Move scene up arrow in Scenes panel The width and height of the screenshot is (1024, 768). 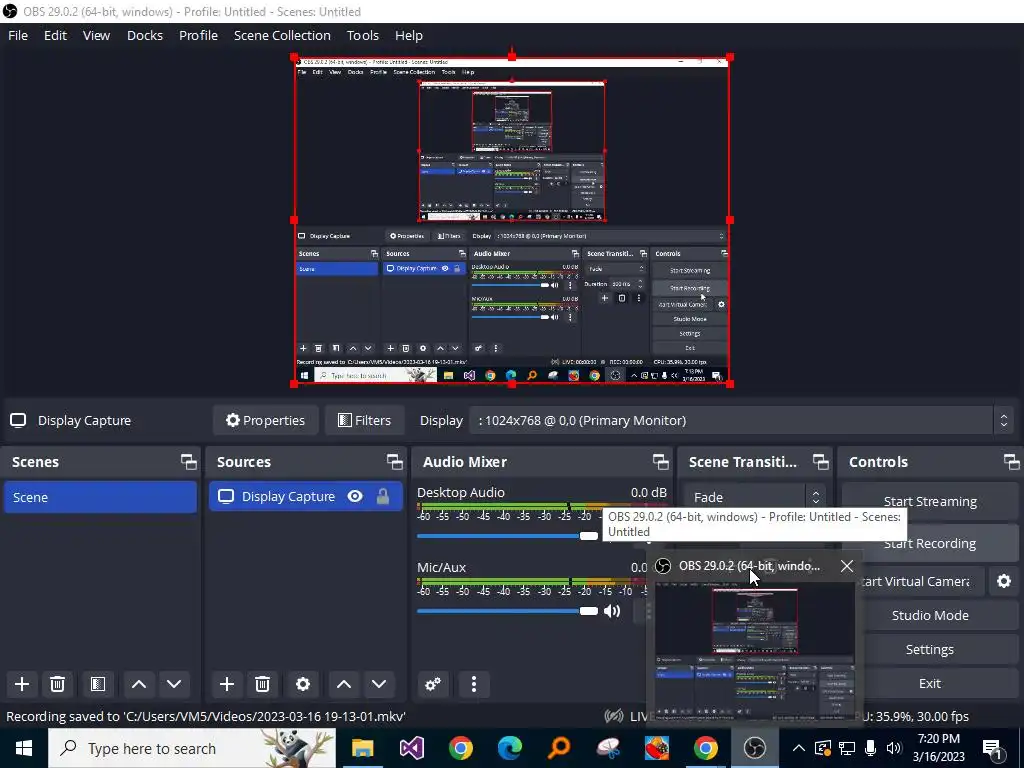pos(138,684)
